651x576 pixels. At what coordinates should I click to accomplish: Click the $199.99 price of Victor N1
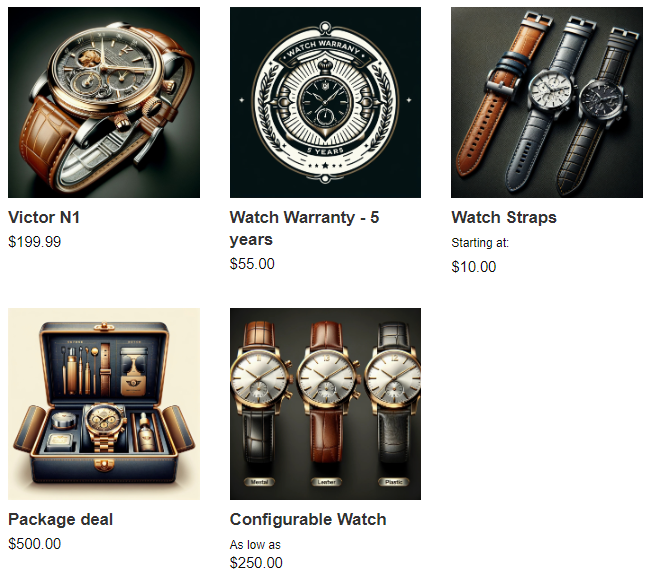(x=34, y=242)
